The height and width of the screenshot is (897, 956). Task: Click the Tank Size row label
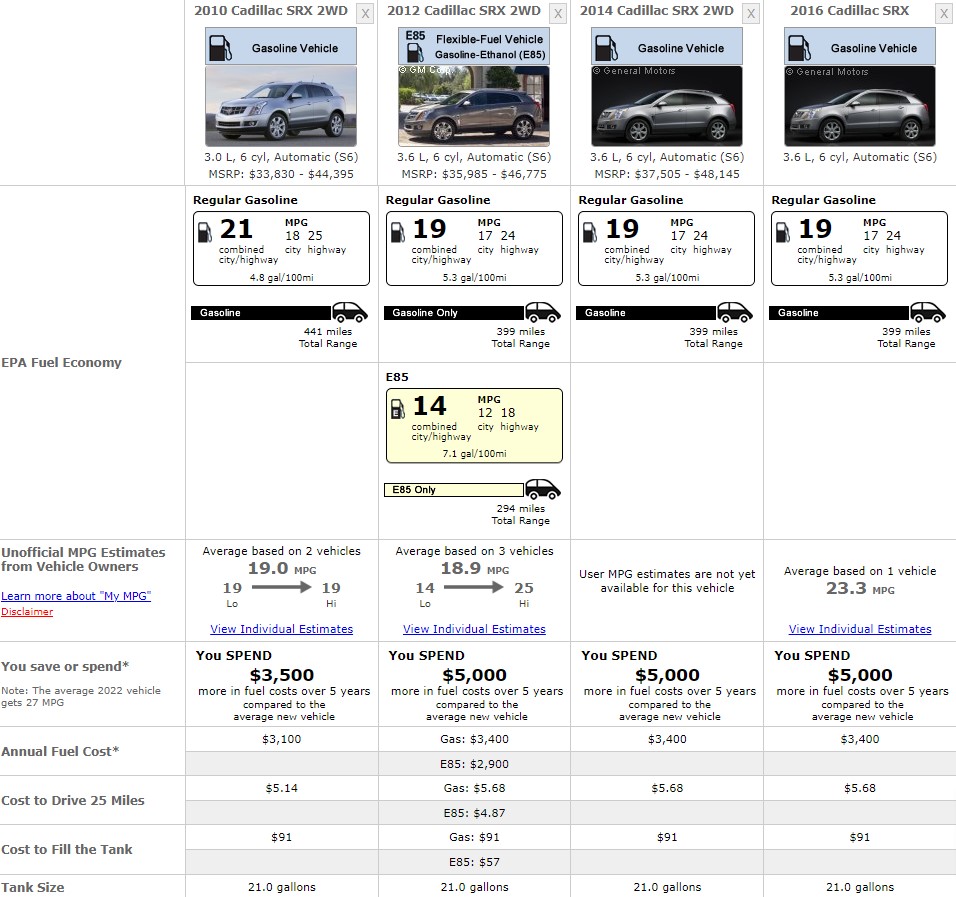point(33,887)
